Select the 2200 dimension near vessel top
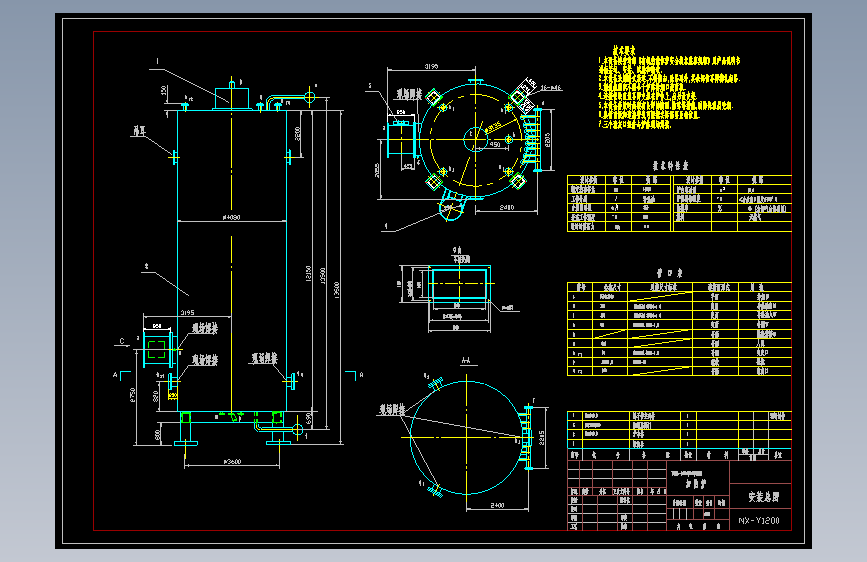 (x=297, y=134)
